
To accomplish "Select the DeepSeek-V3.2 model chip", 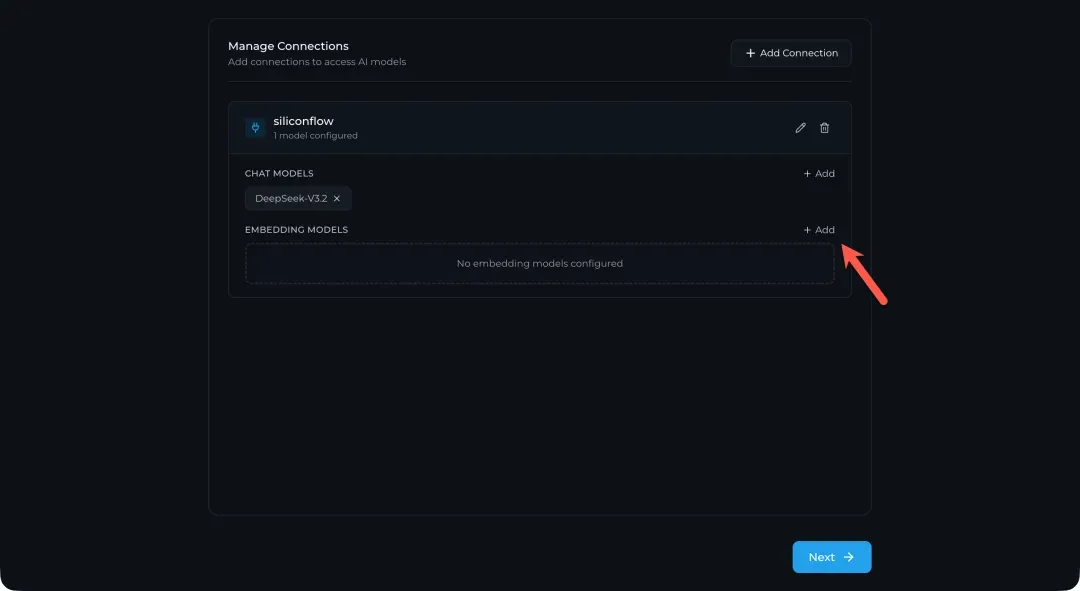I will (290, 199).
